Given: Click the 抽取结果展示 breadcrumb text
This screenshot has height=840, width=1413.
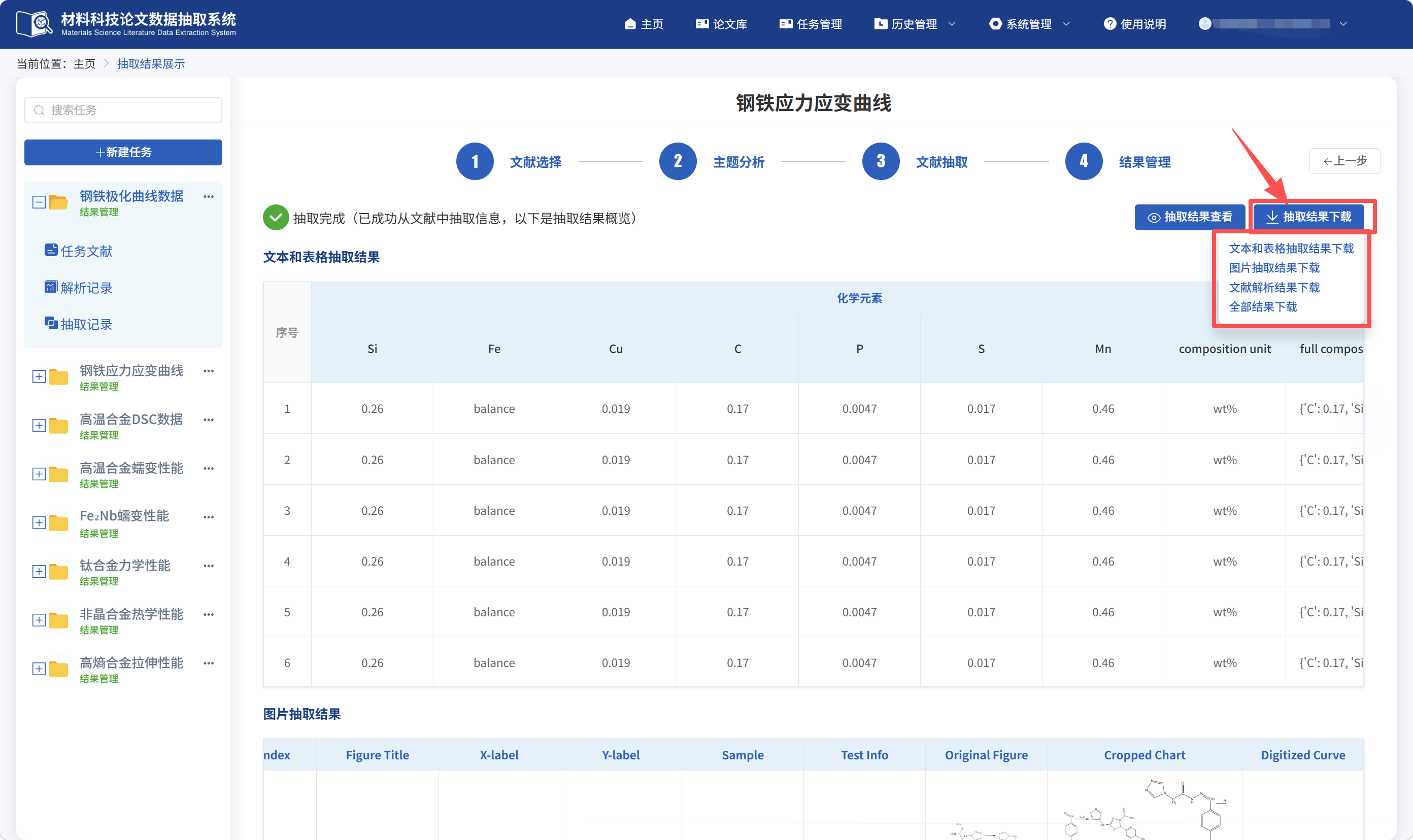Looking at the screenshot, I should [151, 64].
